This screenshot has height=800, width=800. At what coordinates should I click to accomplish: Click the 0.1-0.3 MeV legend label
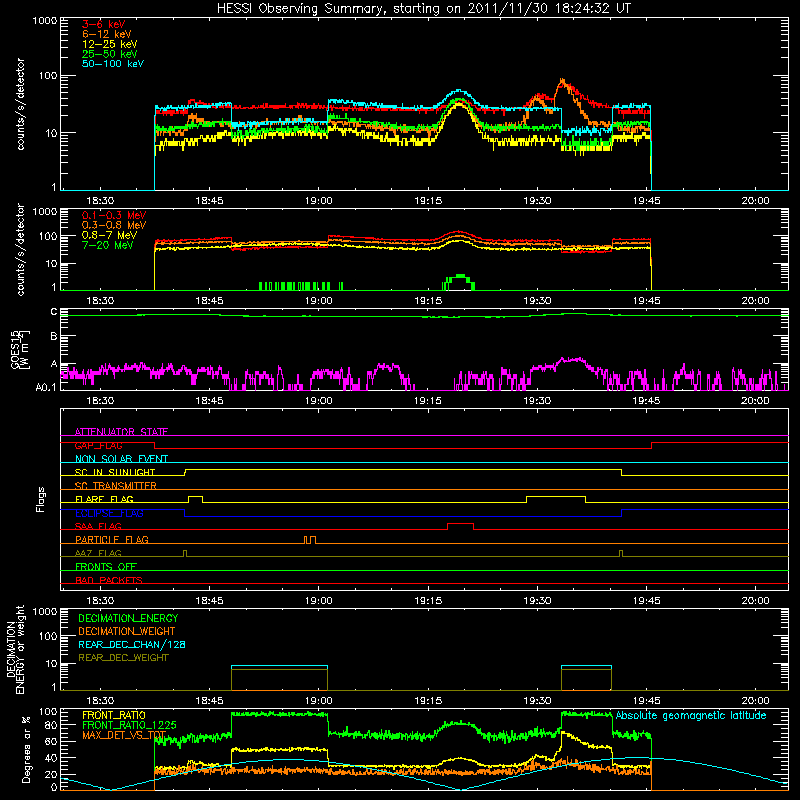coord(114,215)
